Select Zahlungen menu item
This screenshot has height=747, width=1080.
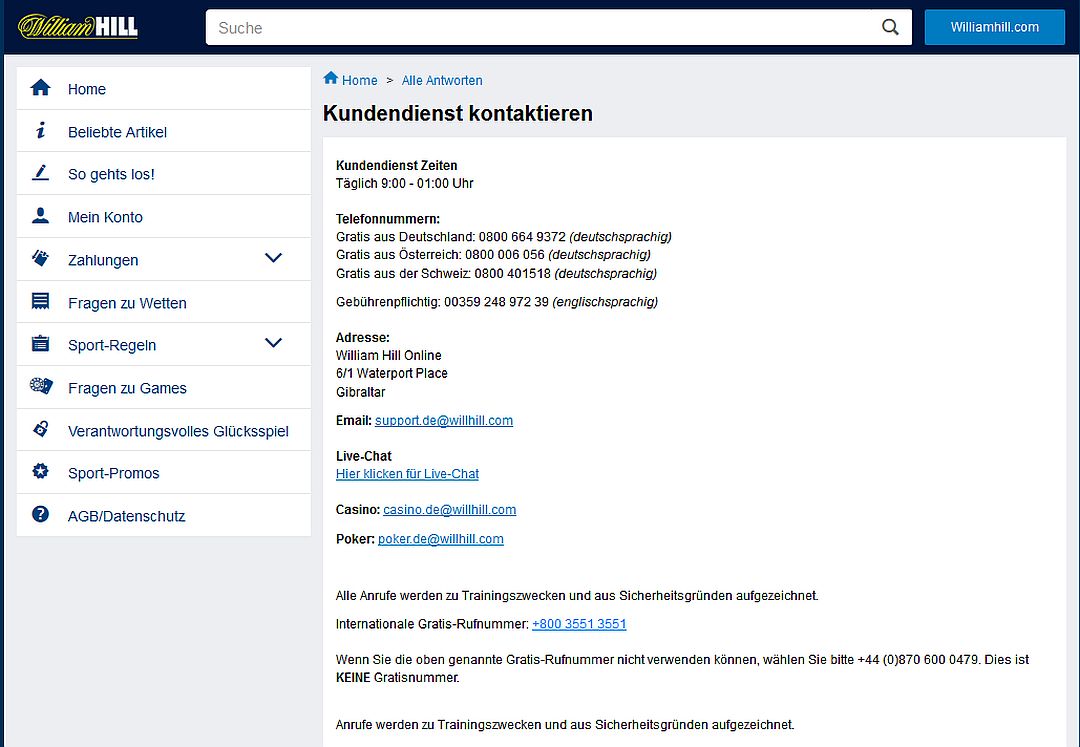164,259
